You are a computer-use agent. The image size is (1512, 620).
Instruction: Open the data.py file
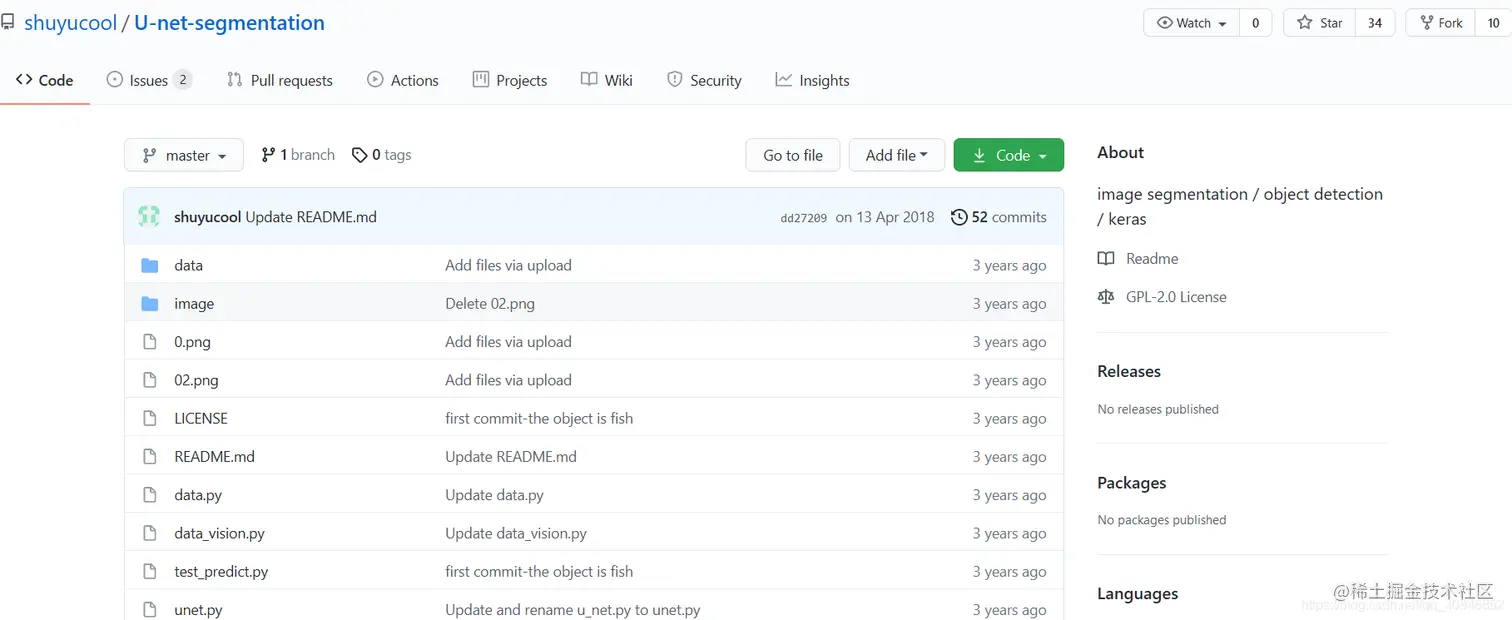[198, 495]
